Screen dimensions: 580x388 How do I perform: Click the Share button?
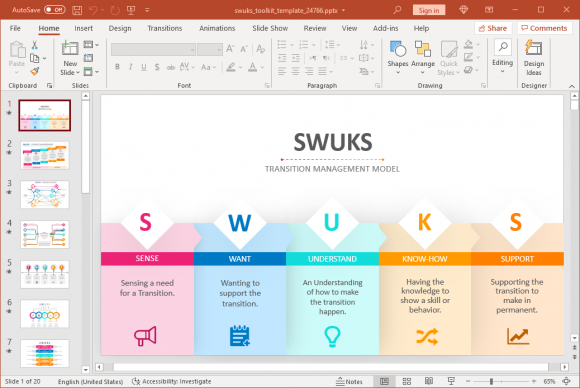pos(493,28)
